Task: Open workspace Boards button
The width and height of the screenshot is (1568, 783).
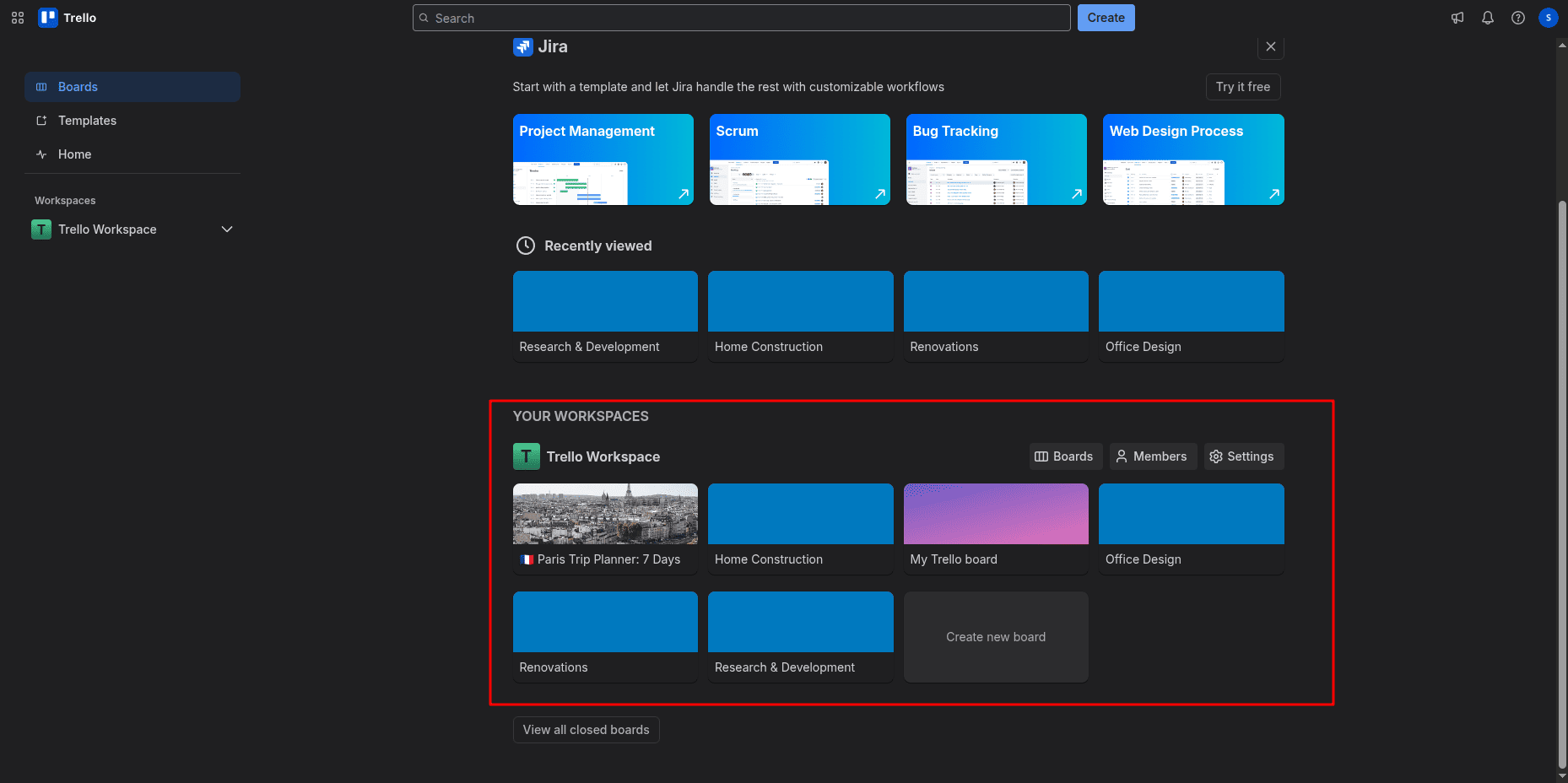Action: tap(1064, 456)
